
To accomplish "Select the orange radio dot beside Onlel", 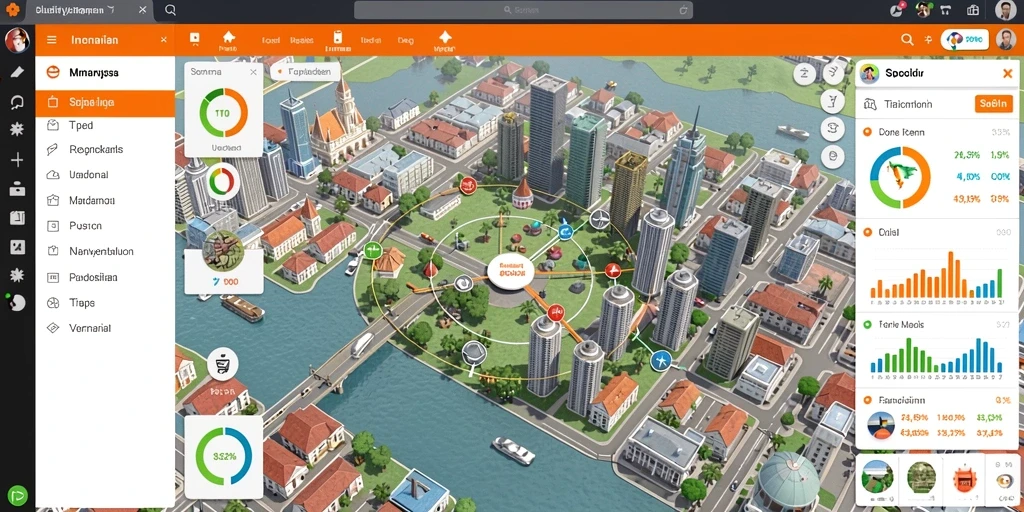I will pyautogui.click(x=867, y=232).
